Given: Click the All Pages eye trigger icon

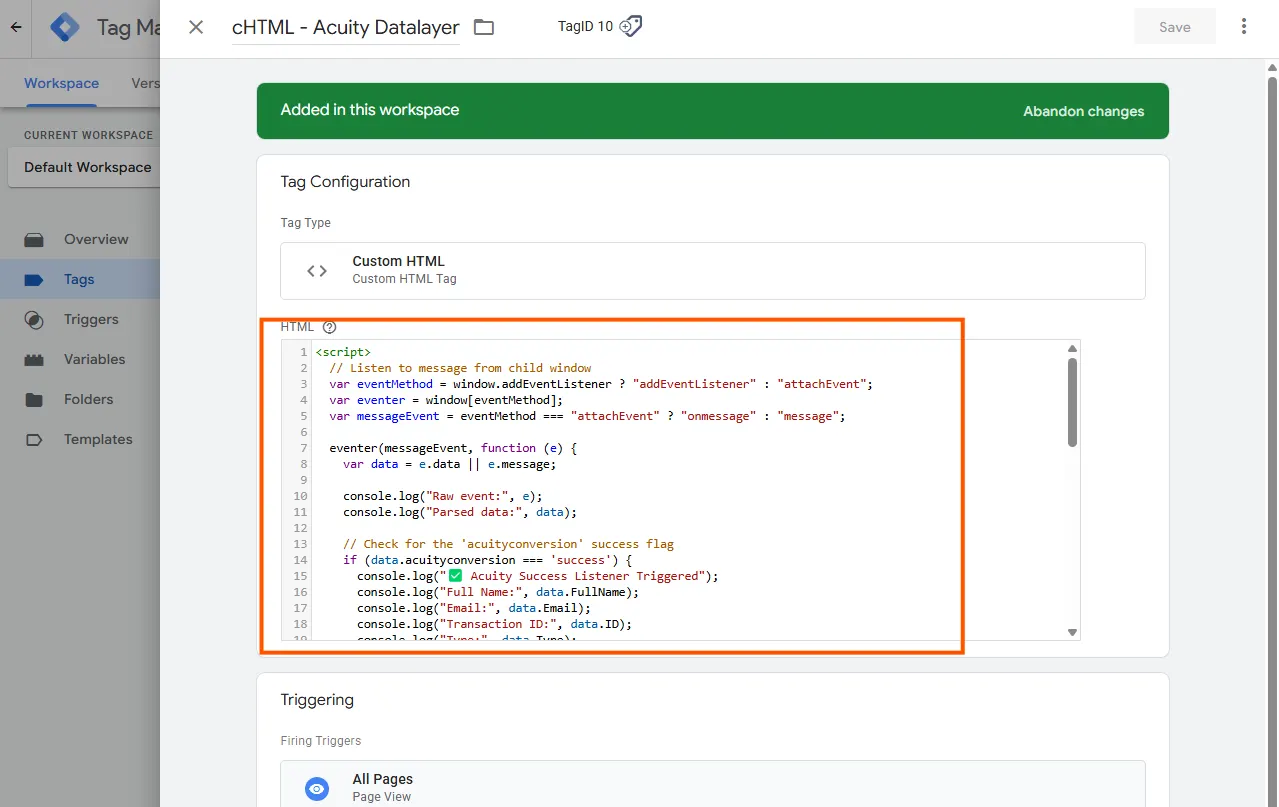Looking at the screenshot, I should [317, 789].
